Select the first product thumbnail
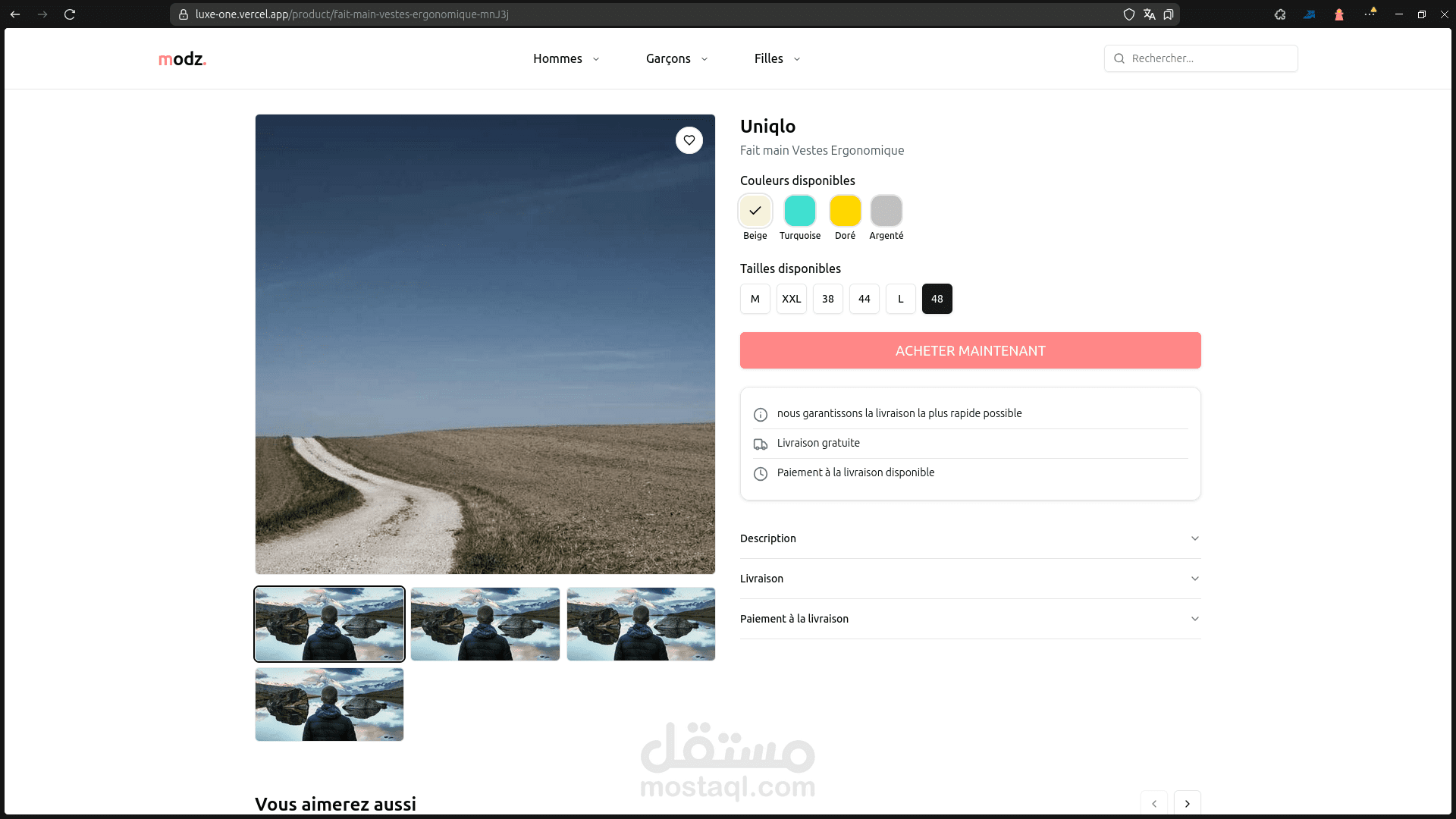This screenshot has width=1456, height=819. tap(329, 624)
